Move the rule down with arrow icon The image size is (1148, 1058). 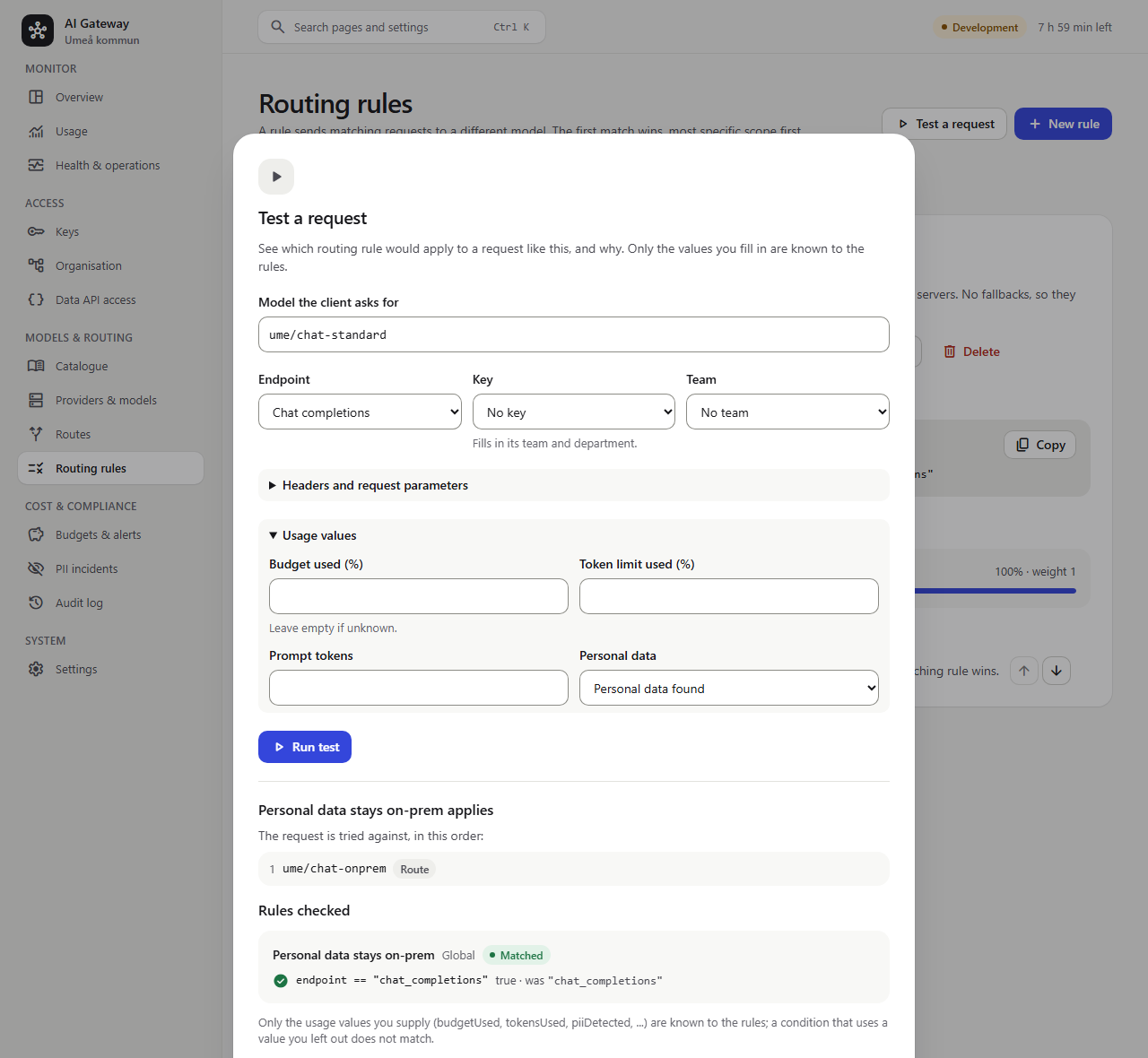point(1057,671)
